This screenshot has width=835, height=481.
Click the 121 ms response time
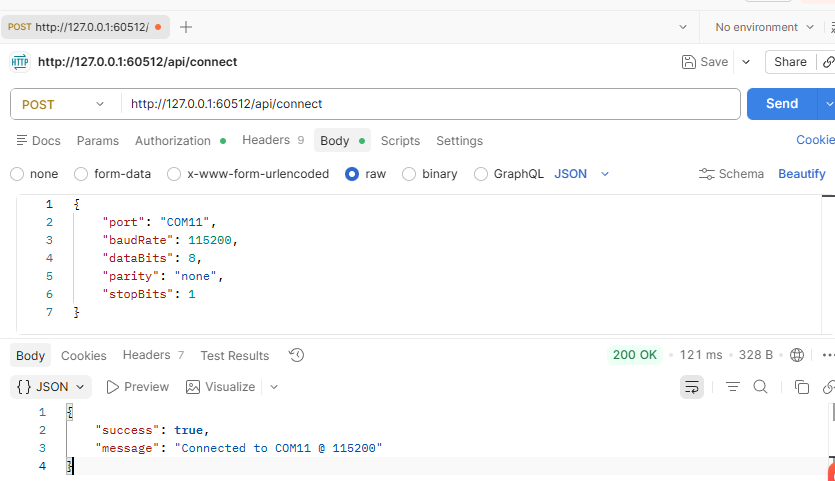[701, 355]
